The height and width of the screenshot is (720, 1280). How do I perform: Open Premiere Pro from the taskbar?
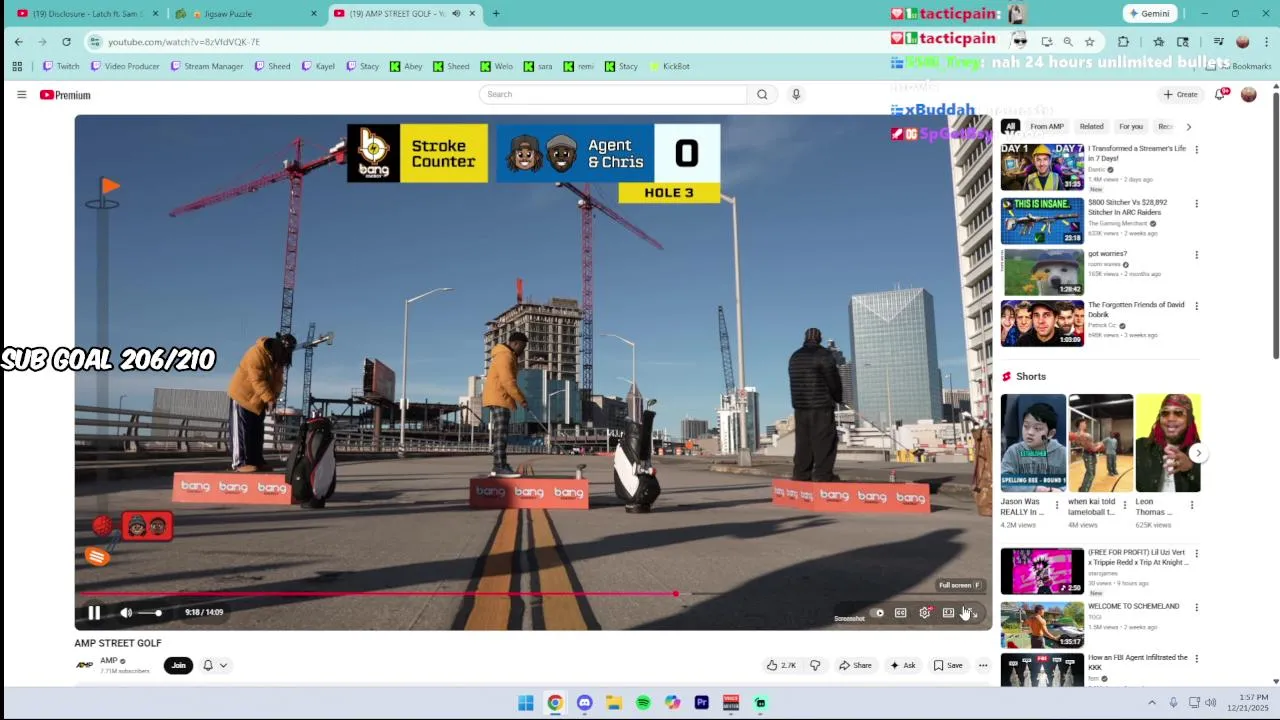[702, 703]
